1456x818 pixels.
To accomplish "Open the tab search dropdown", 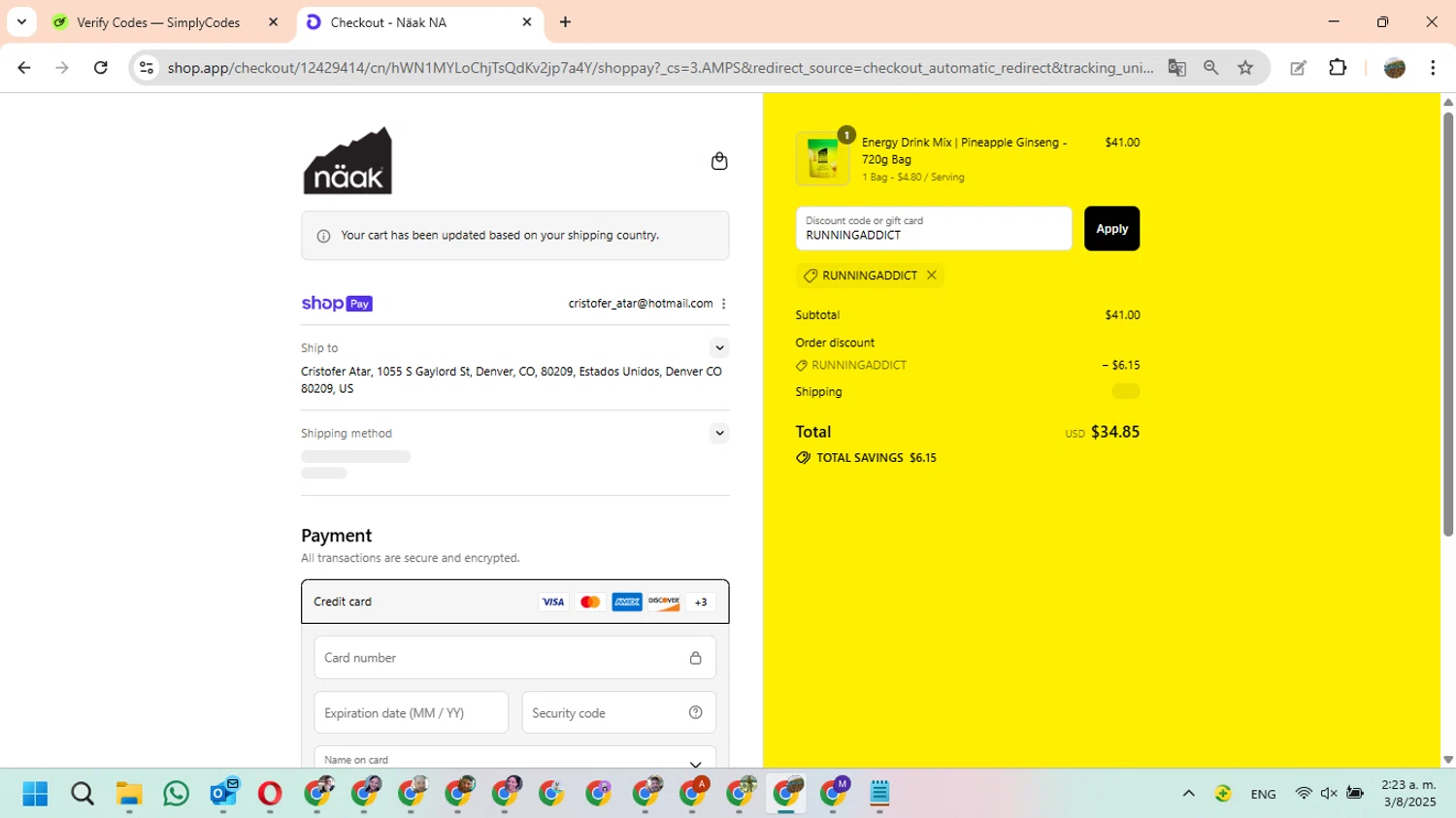I will (21, 21).
